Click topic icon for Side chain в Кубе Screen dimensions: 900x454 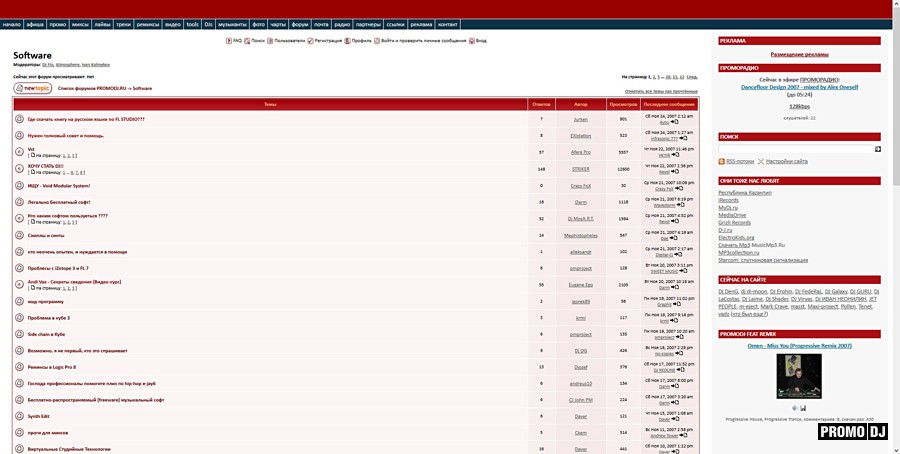pyautogui.click(x=19, y=334)
